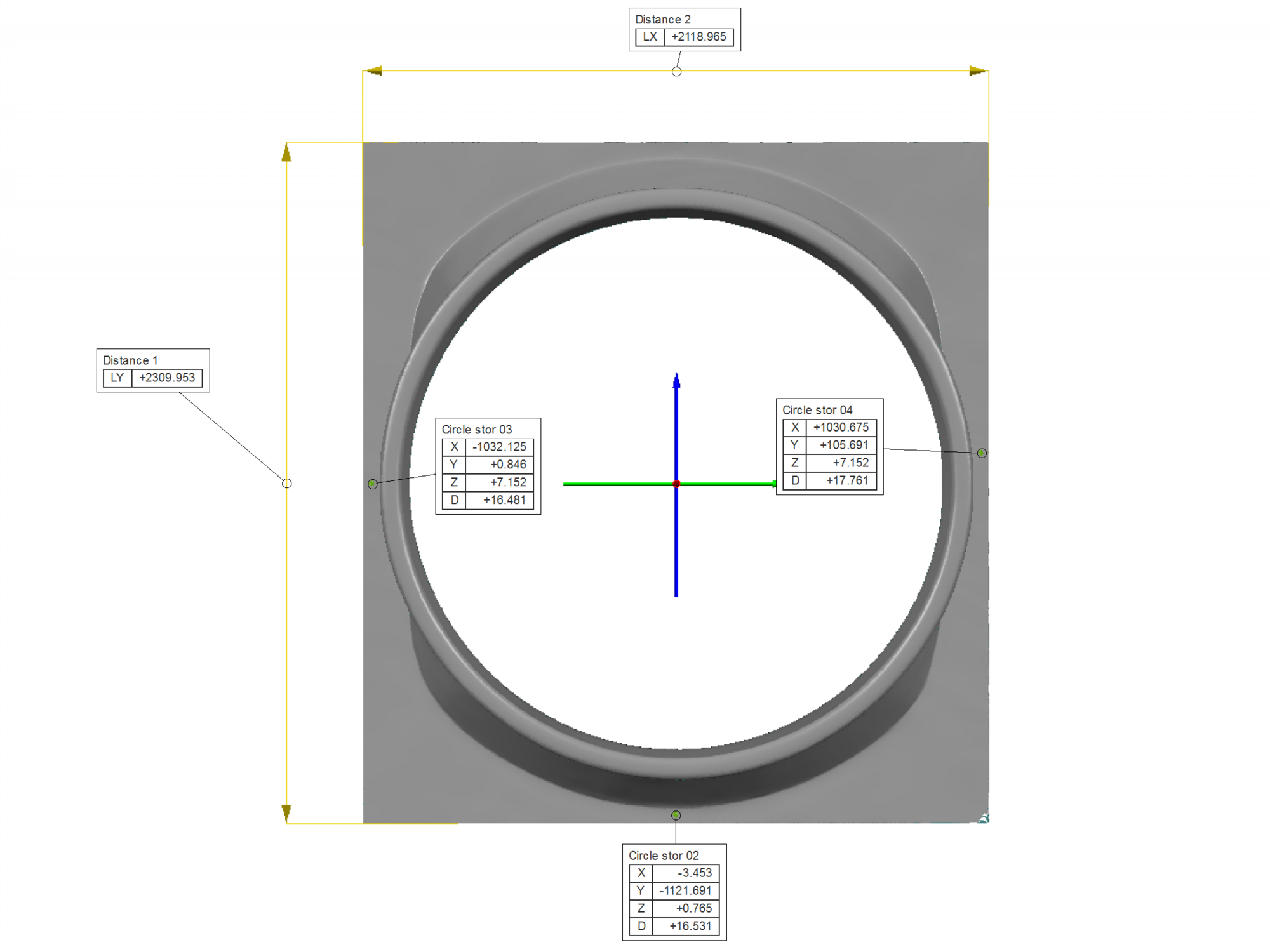Click the Circle stor 03 title text
Viewport: 1270px width, 952px height.
tap(476, 430)
